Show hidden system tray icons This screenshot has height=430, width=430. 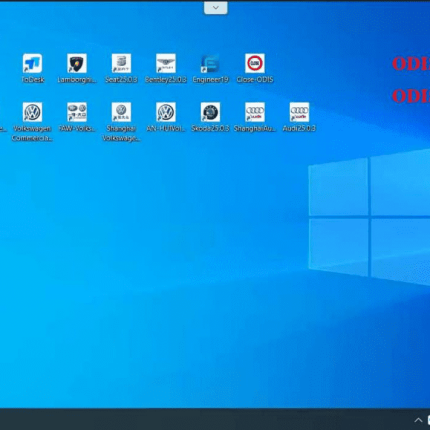click(x=418, y=420)
